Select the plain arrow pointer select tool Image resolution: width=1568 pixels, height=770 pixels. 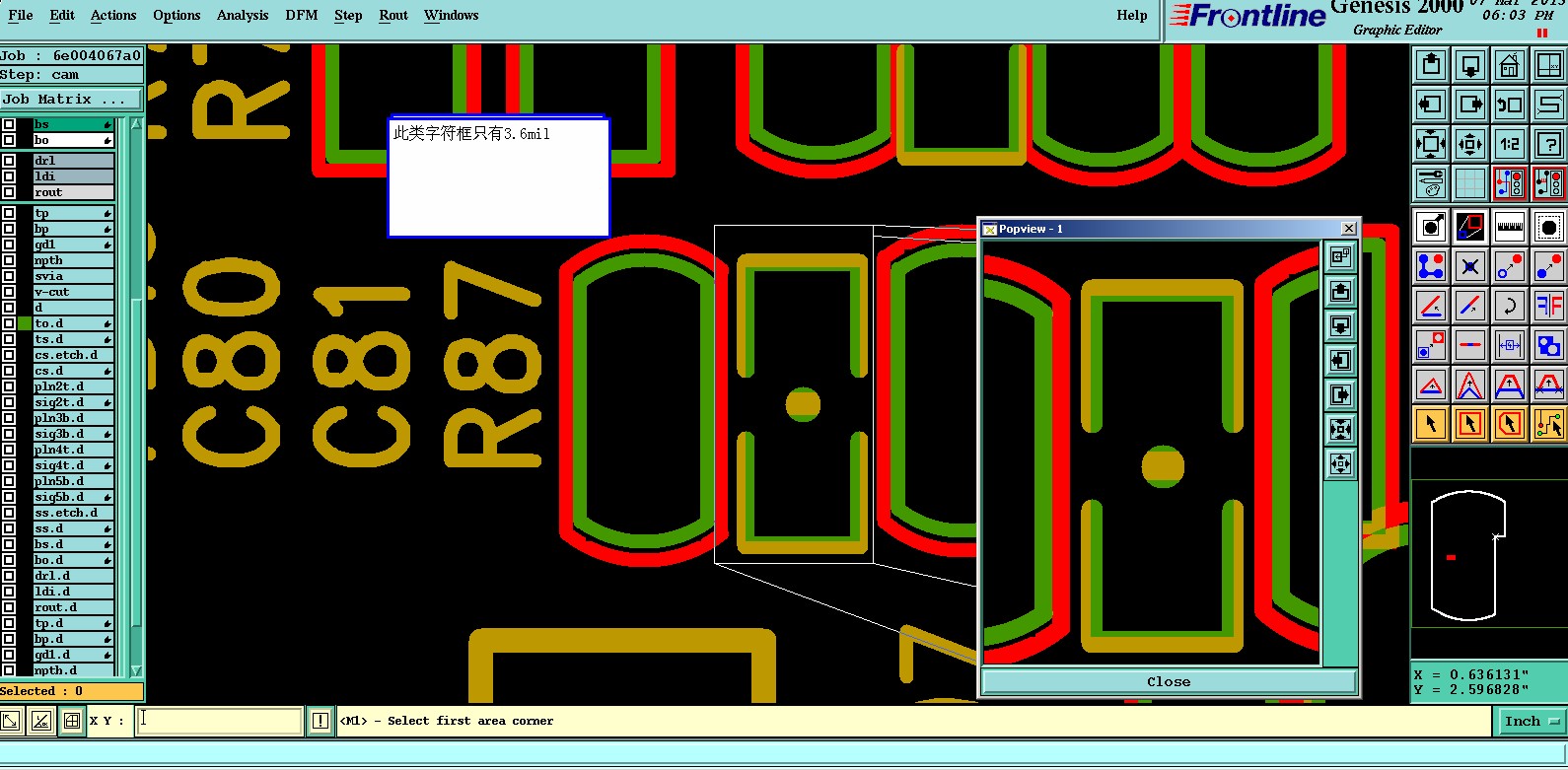(x=1431, y=424)
